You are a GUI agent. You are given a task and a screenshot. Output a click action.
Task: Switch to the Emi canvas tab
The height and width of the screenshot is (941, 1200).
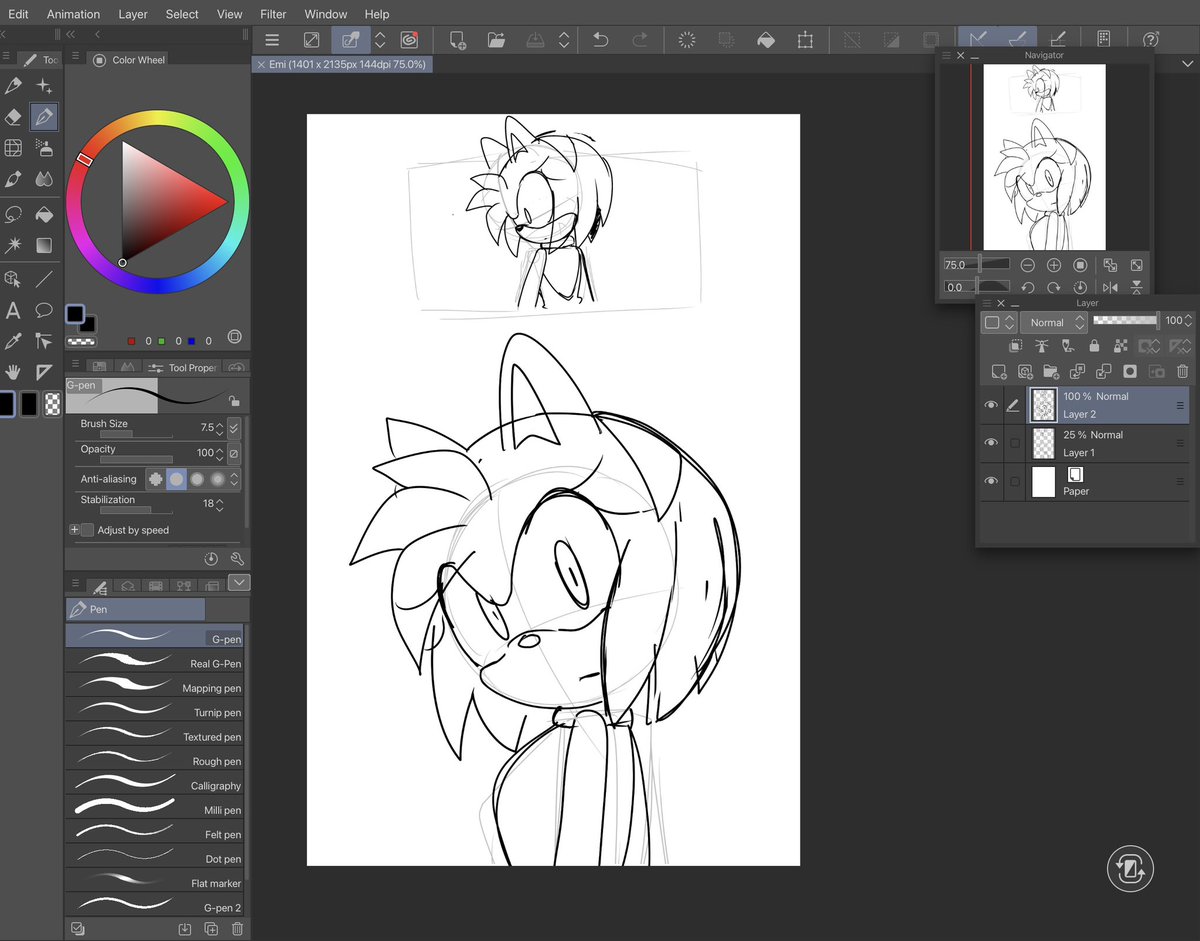[x=343, y=64]
